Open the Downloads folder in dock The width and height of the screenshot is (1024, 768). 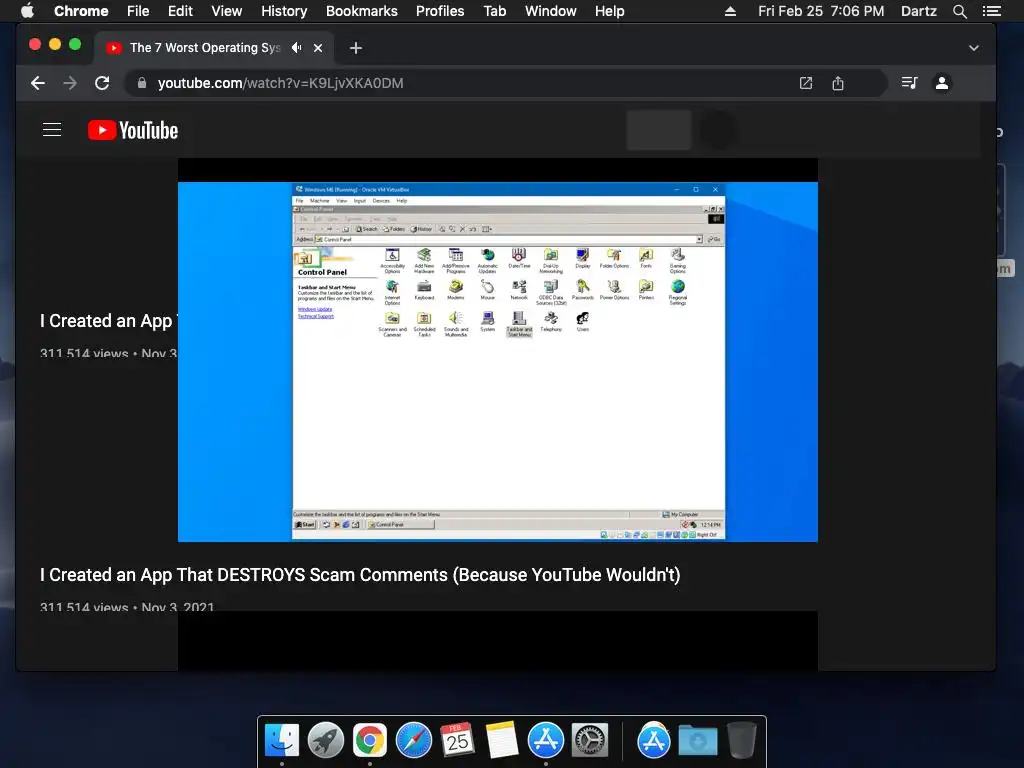pyautogui.click(x=698, y=741)
